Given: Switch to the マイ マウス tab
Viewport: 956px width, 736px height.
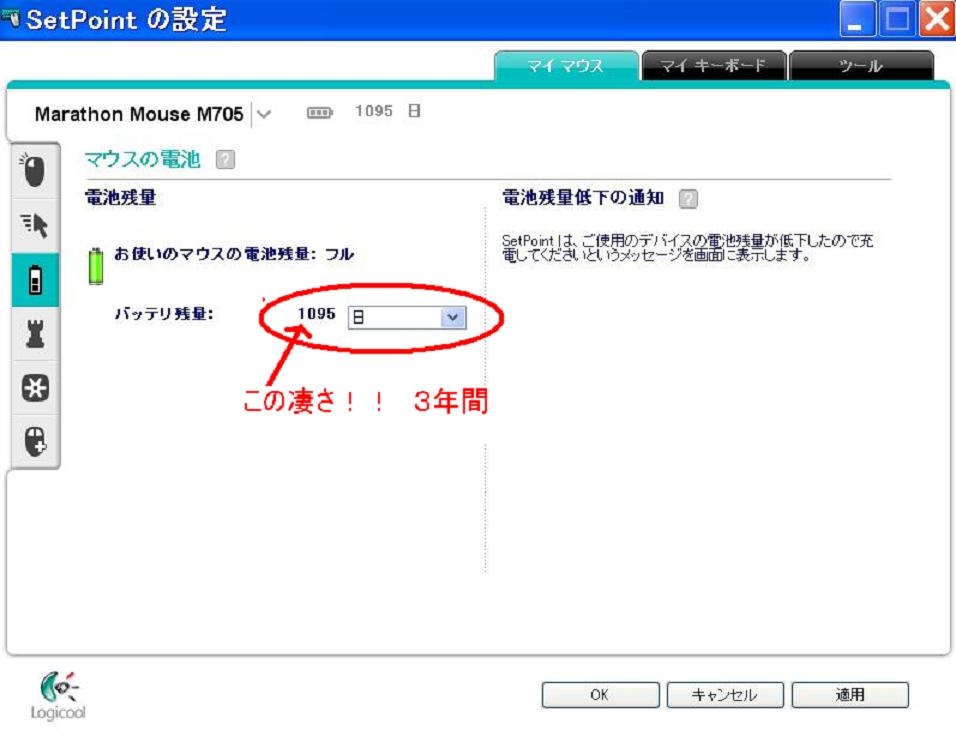Looking at the screenshot, I should coord(566,66).
